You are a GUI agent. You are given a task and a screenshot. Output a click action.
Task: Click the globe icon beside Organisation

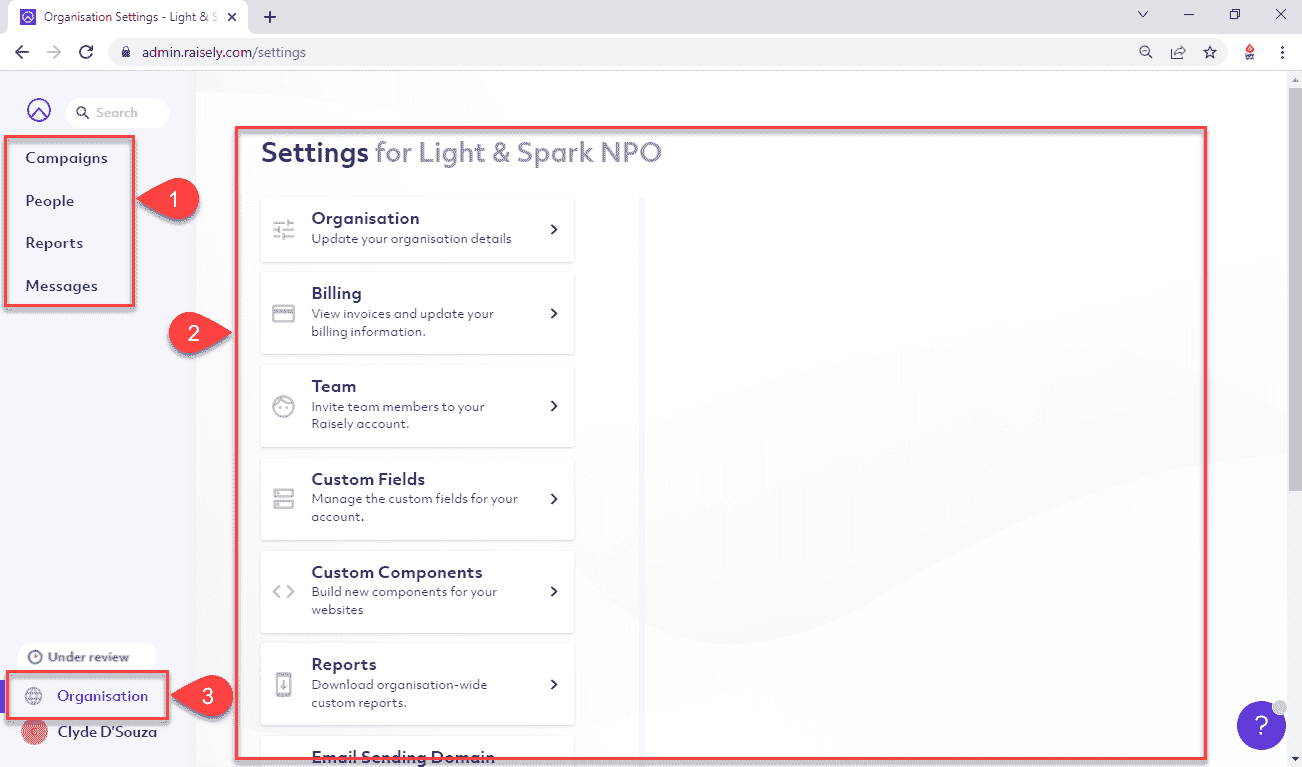pos(34,696)
